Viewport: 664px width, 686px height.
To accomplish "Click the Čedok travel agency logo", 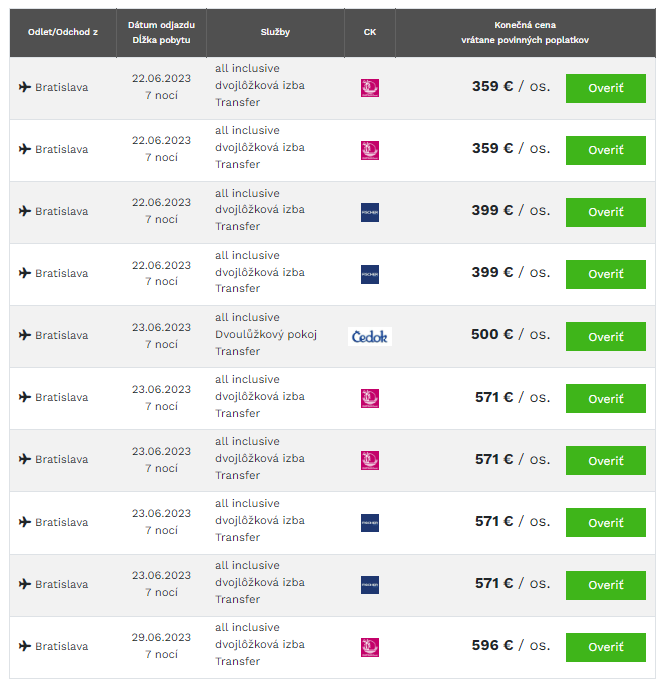I will [370, 336].
